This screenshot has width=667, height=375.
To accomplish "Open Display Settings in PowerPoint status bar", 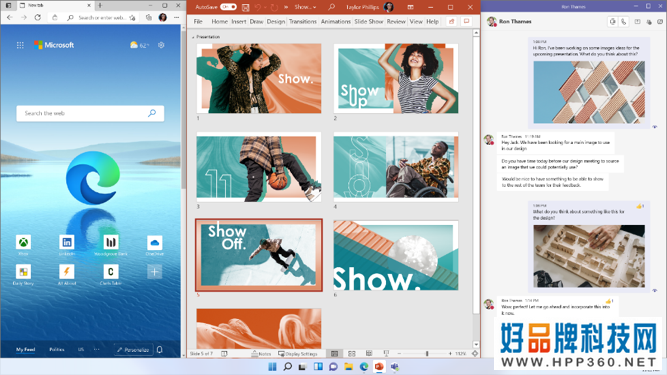I will (298, 353).
